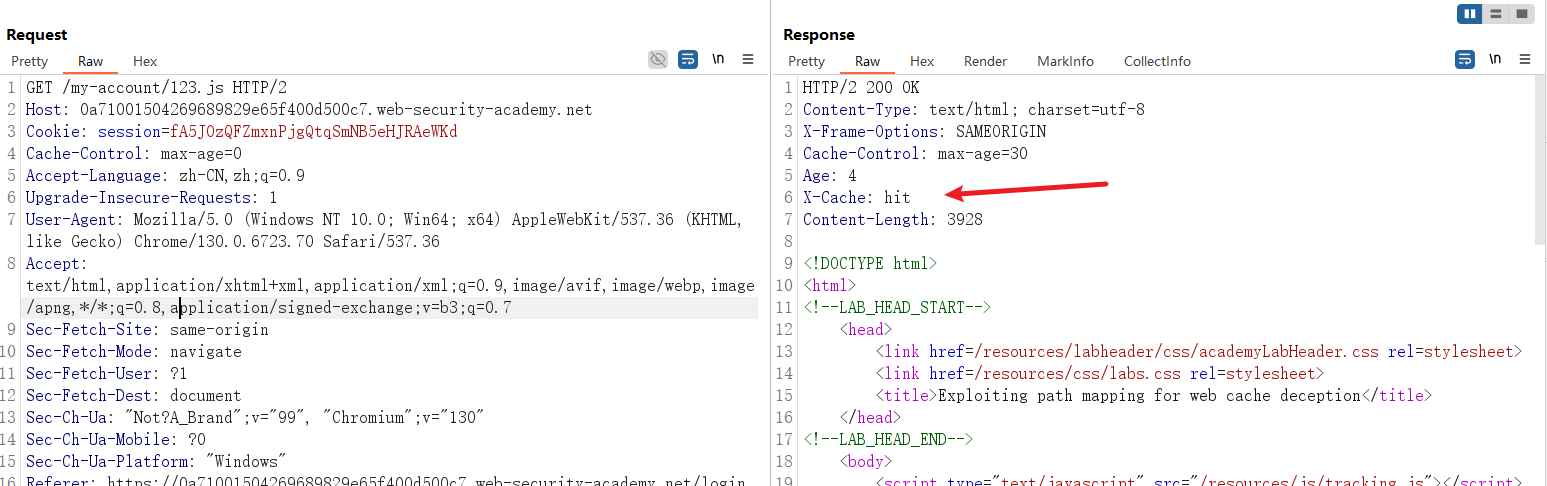The width and height of the screenshot is (1547, 486).
Task: Open the Response Hex tab
Action: point(922,61)
